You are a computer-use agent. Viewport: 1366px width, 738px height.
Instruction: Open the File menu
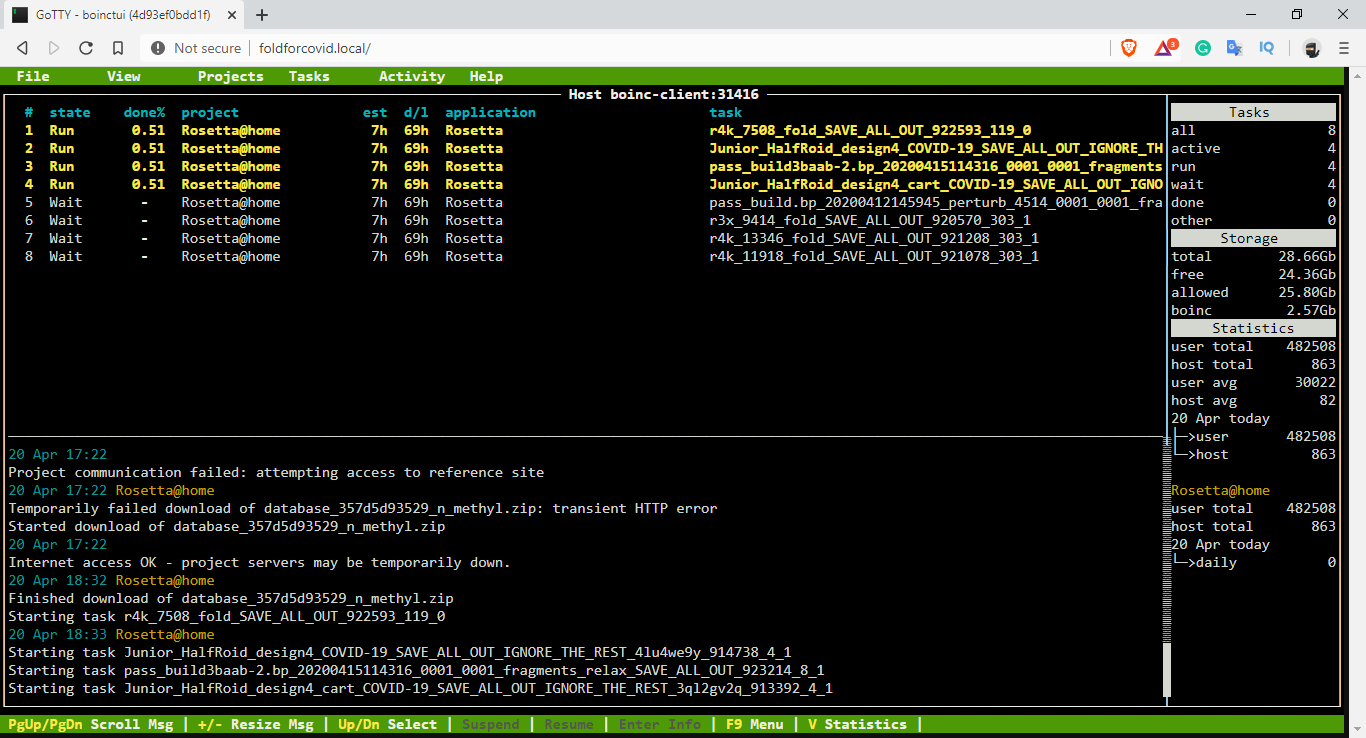(33, 76)
